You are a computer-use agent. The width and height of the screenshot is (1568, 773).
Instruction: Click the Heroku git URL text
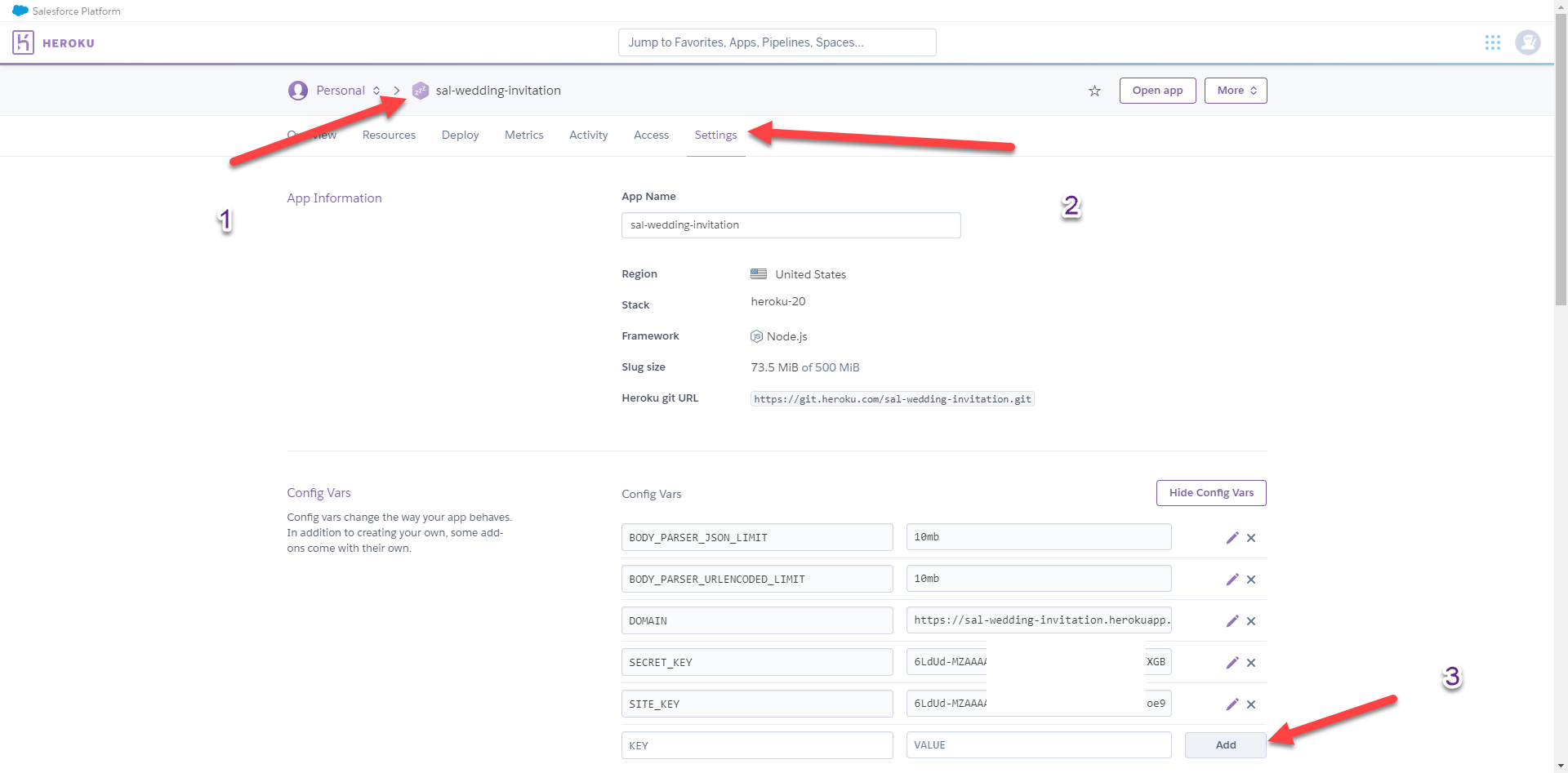tap(892, 399)
